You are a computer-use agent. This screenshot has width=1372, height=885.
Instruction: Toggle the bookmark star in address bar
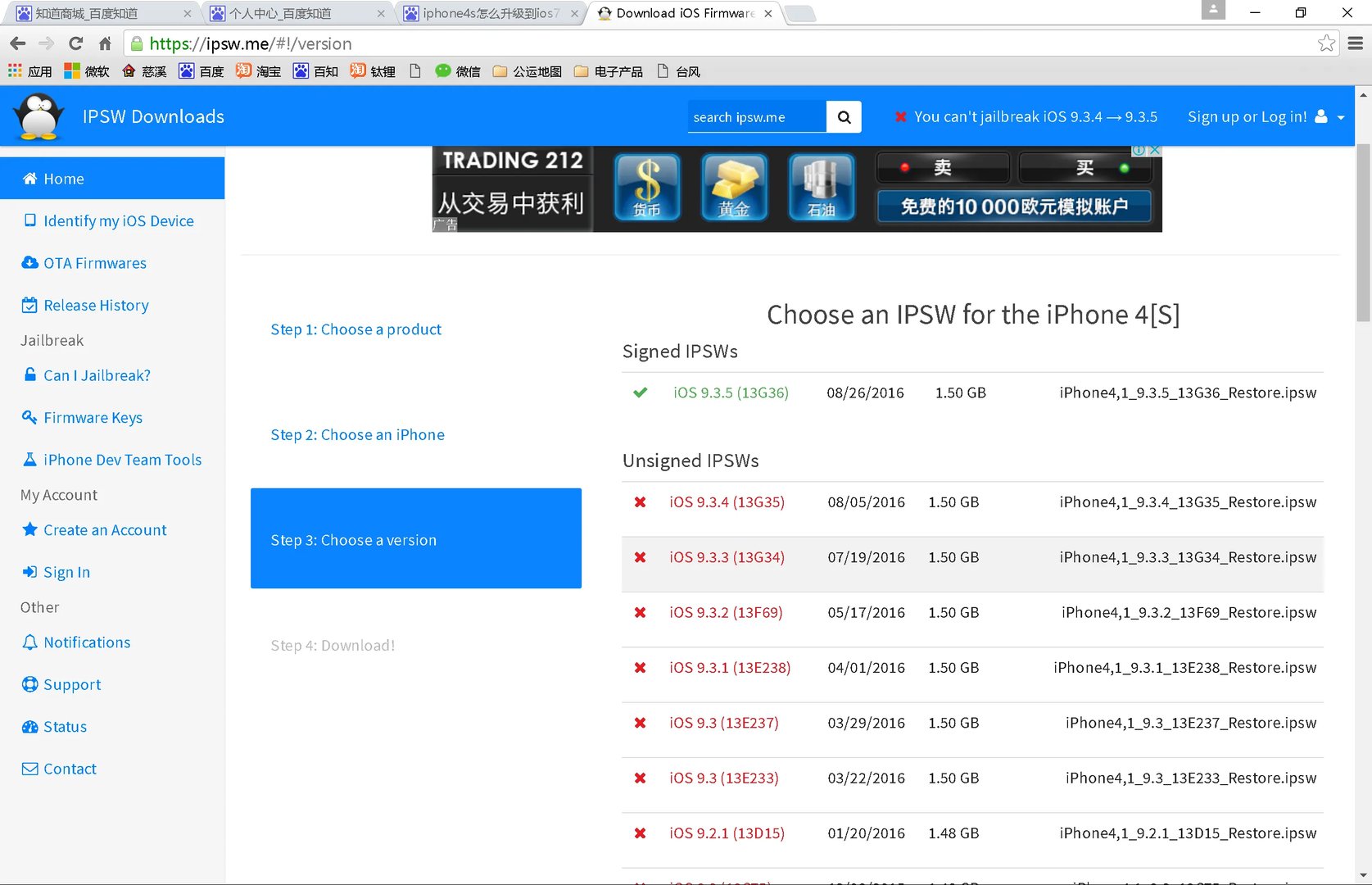click(1325, 43)
